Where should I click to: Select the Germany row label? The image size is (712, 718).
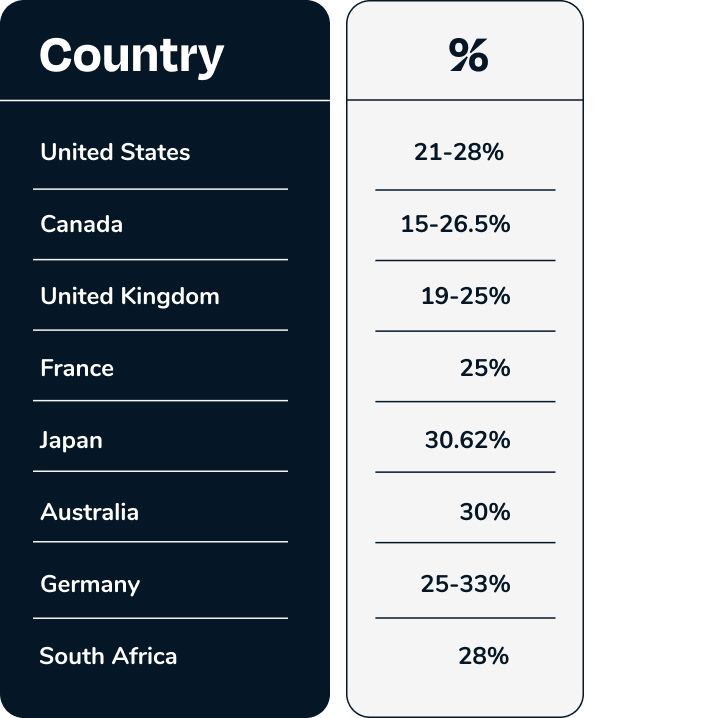coord(90,585)
